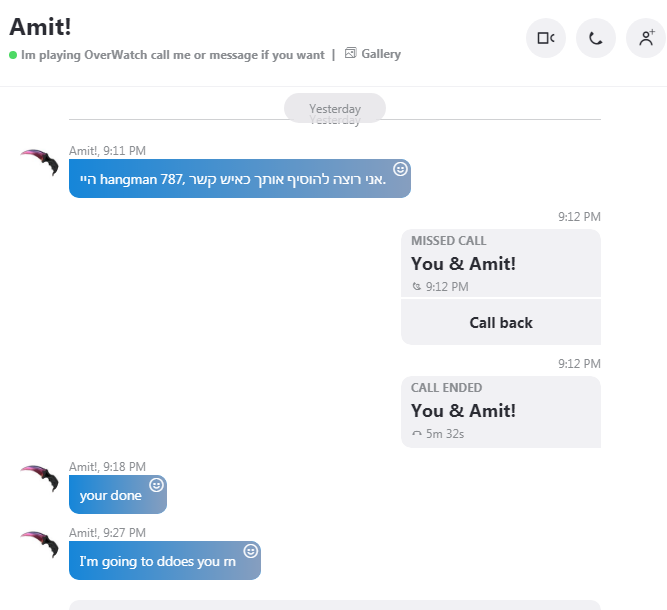
Task: Open the Amit! contact name header
Action: point(40,27)
